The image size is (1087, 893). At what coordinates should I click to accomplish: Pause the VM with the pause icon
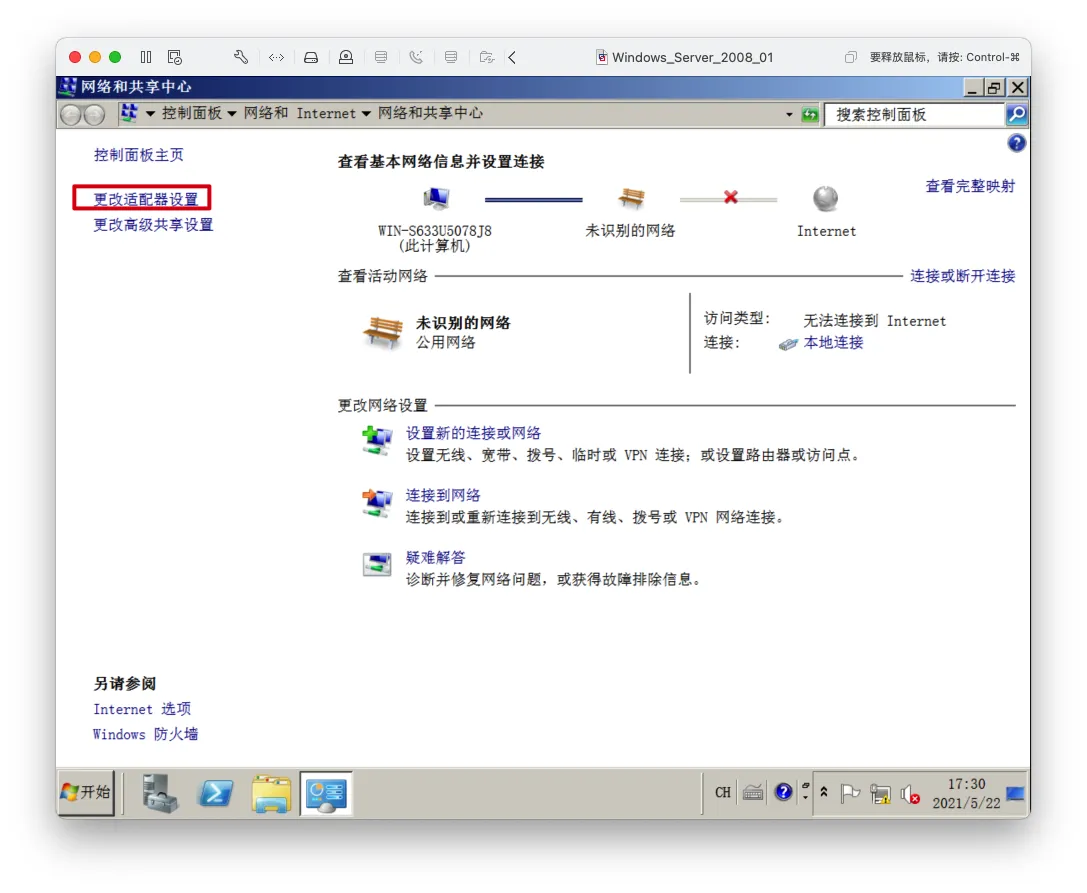pyautogui.click(x=146, y=57)
